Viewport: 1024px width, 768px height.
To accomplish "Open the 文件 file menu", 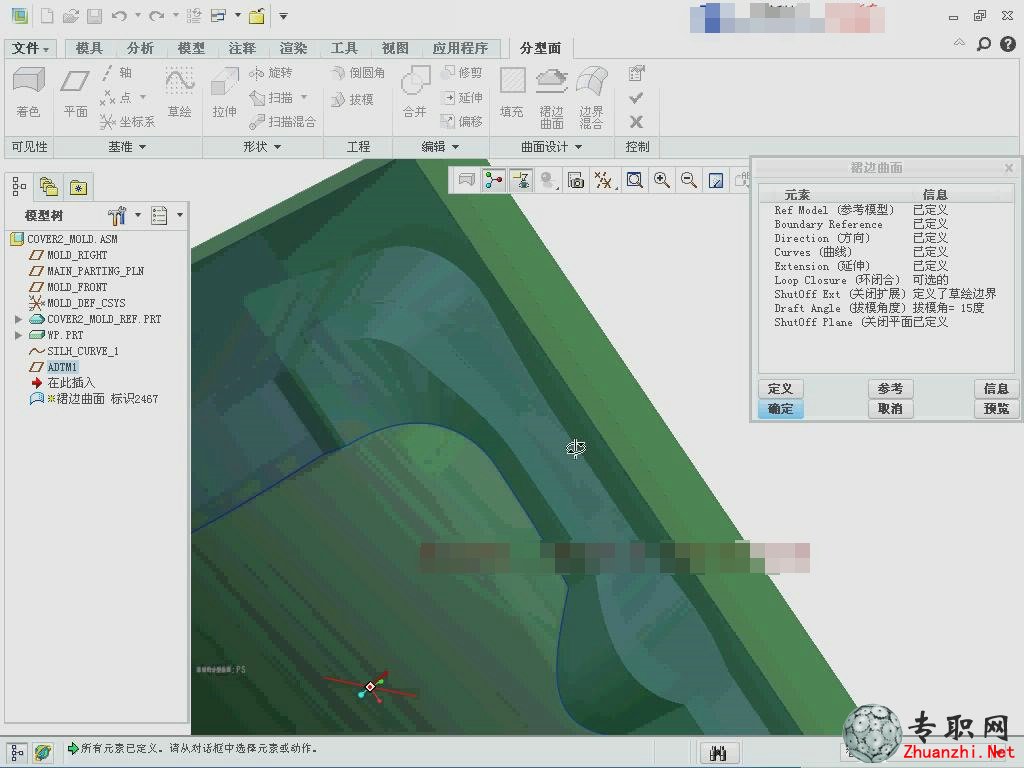I will click(x=30, y=48).
